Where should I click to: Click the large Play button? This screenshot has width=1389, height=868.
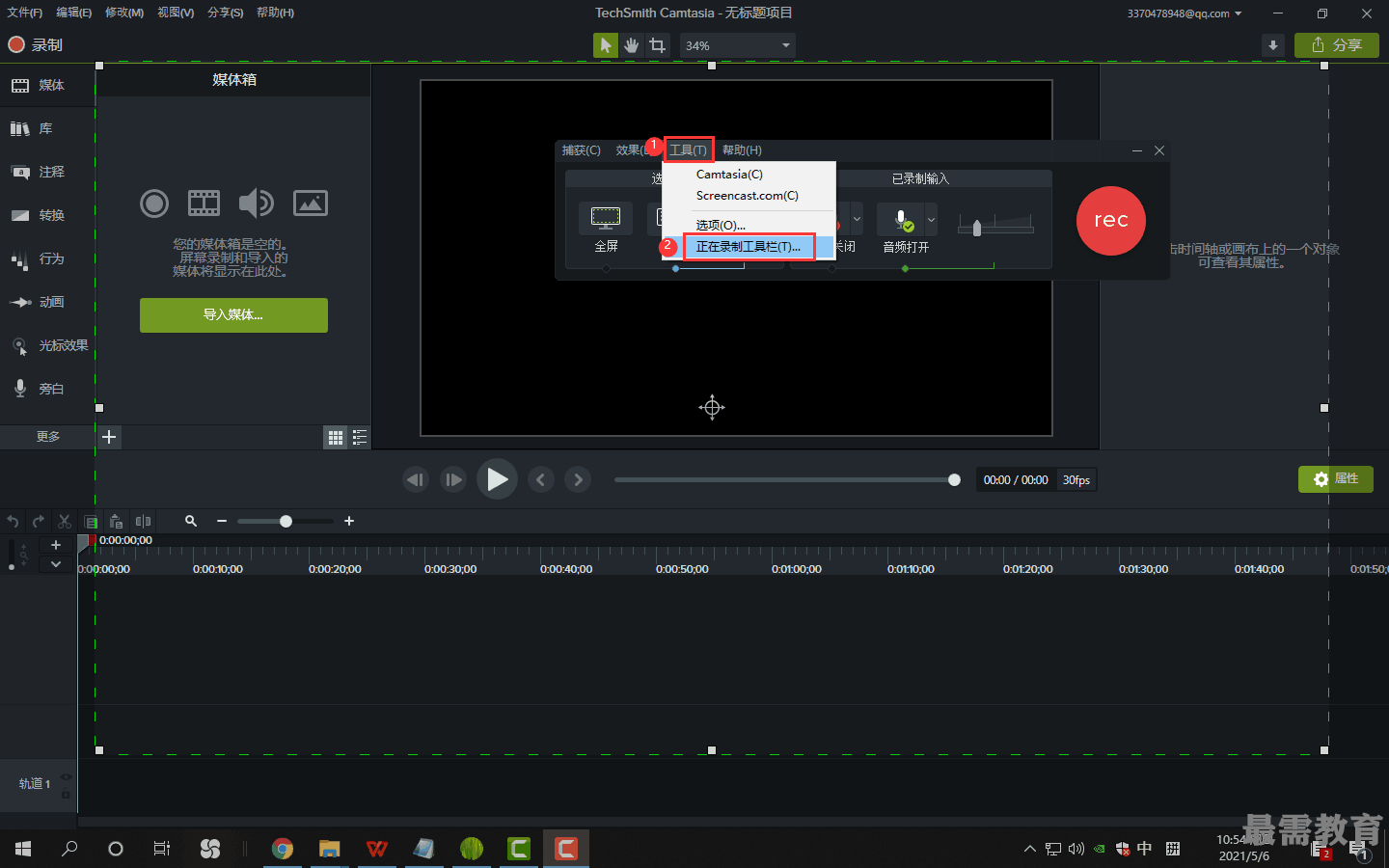(497, 479)
